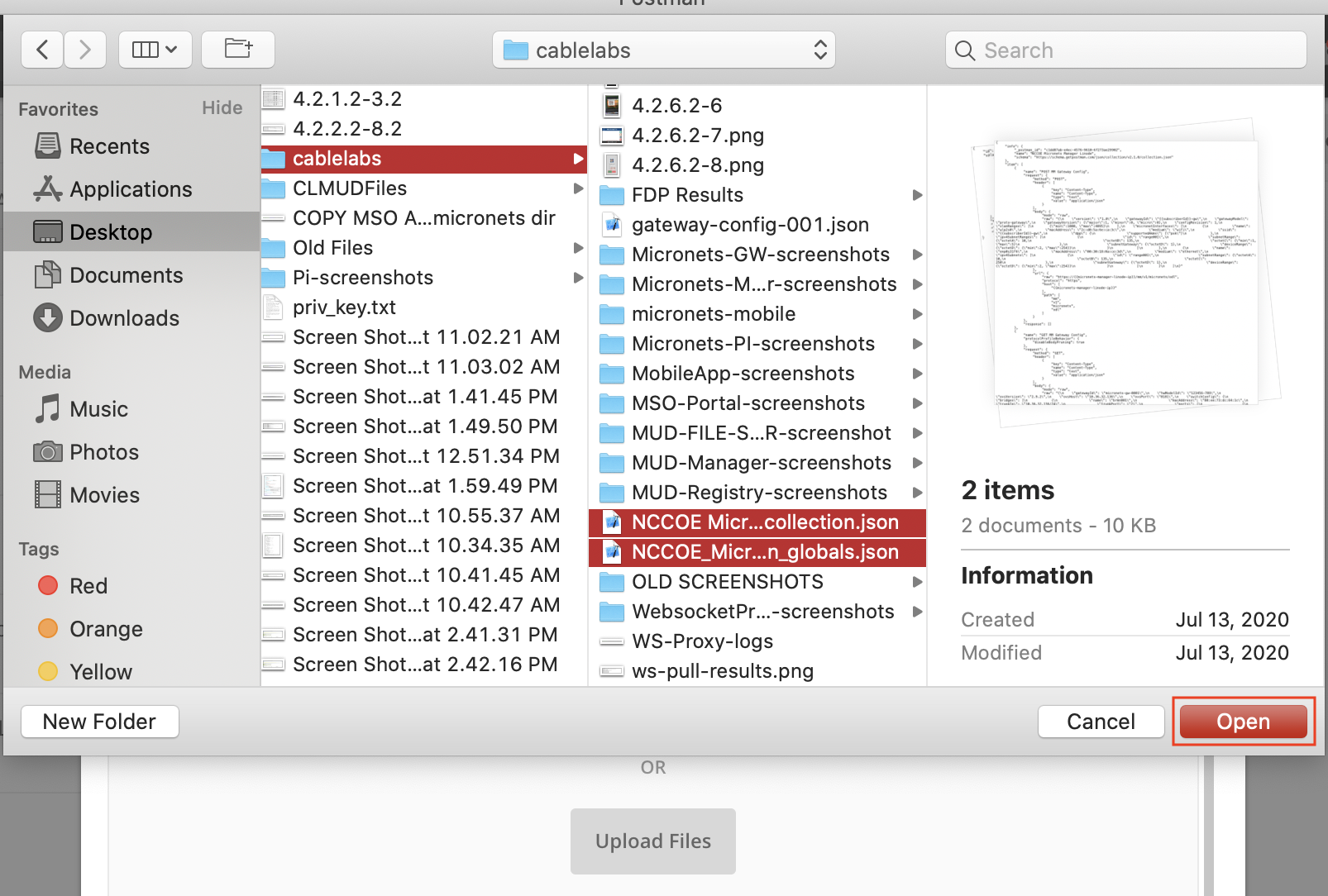This screenshot has width=1328, height=896.
Task: Select WebsocketPr...-screenshots folder icon
Action: [x=612, y=612]
